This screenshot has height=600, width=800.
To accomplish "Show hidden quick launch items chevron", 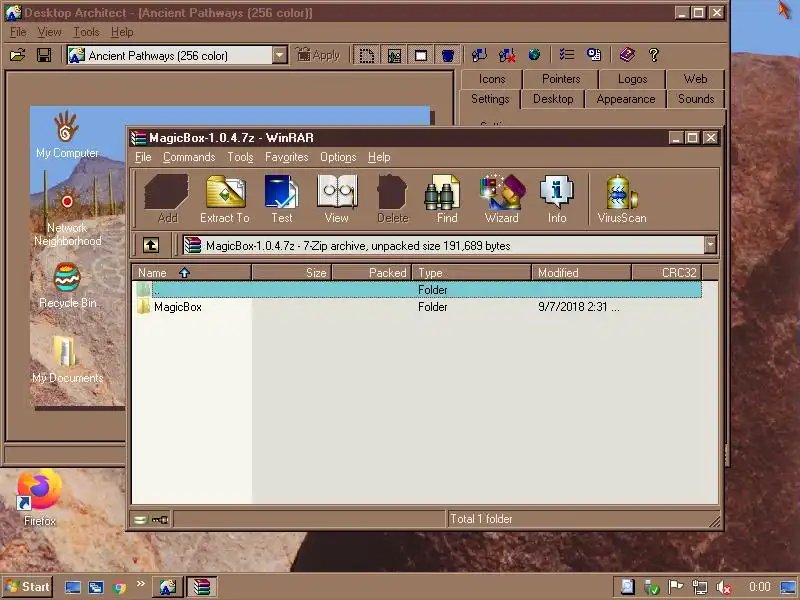I will pos(141,583).
